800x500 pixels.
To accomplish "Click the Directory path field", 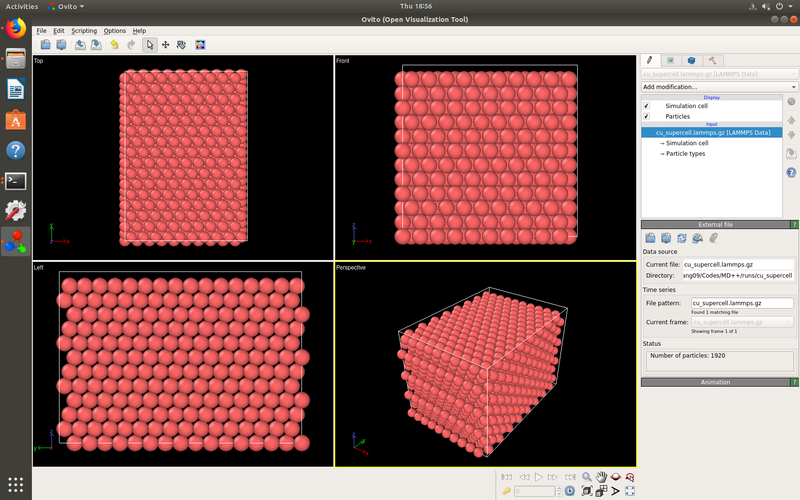I will tap(738, 276).
